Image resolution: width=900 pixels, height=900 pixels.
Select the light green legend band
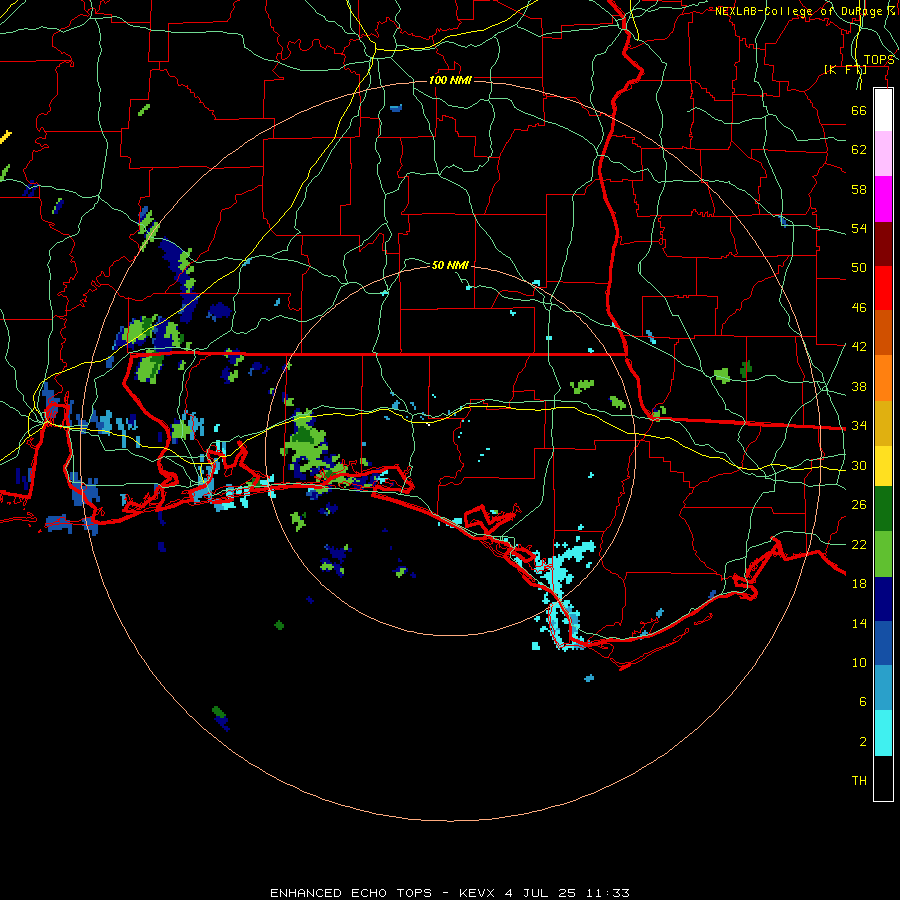click(883, 554)
